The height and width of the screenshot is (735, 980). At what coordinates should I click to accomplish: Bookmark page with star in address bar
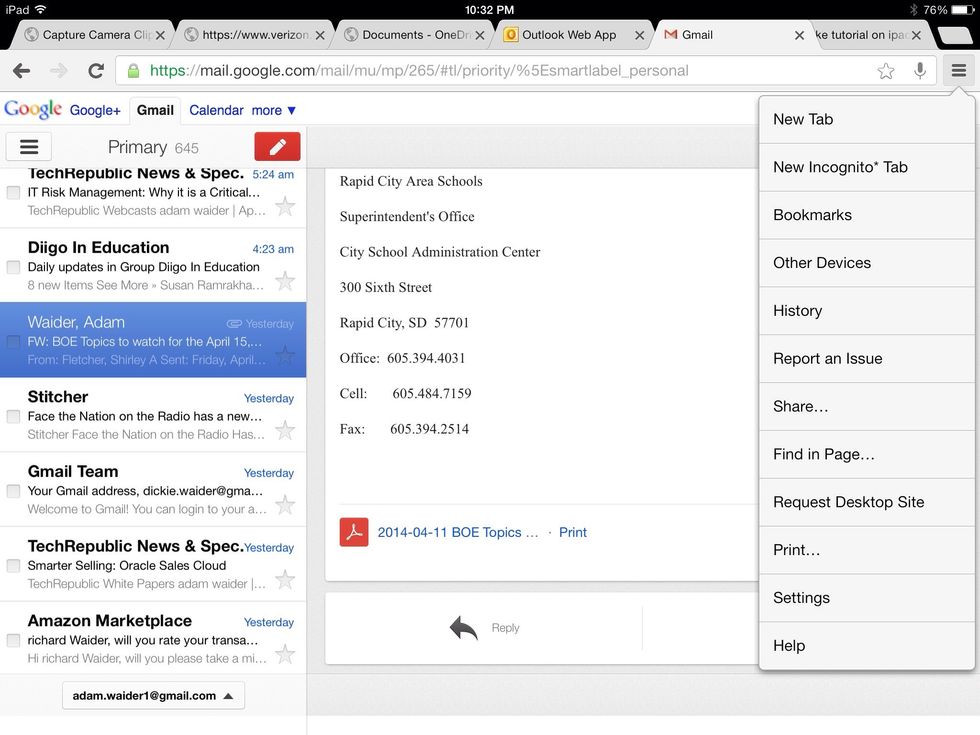pyautogui.click(x=885, y=71)
